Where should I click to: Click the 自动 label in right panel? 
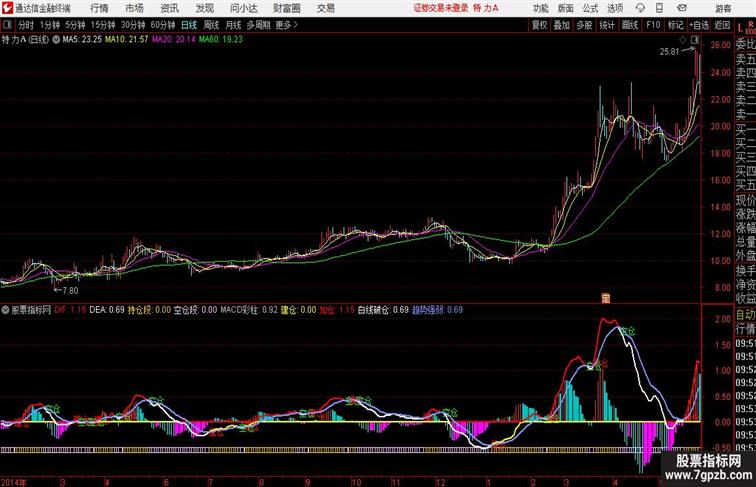745,315
